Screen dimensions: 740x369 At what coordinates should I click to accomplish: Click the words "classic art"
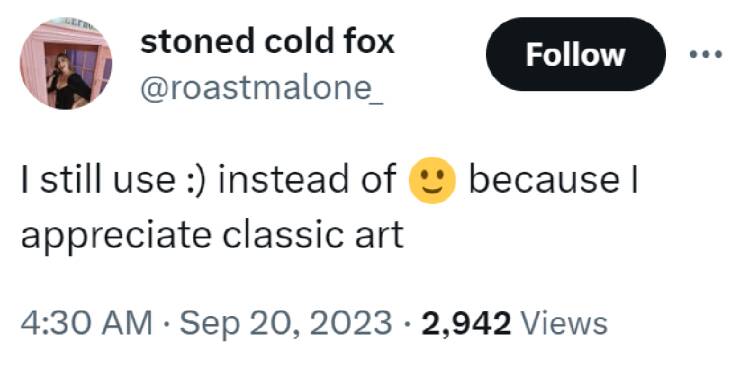[313, 234]
